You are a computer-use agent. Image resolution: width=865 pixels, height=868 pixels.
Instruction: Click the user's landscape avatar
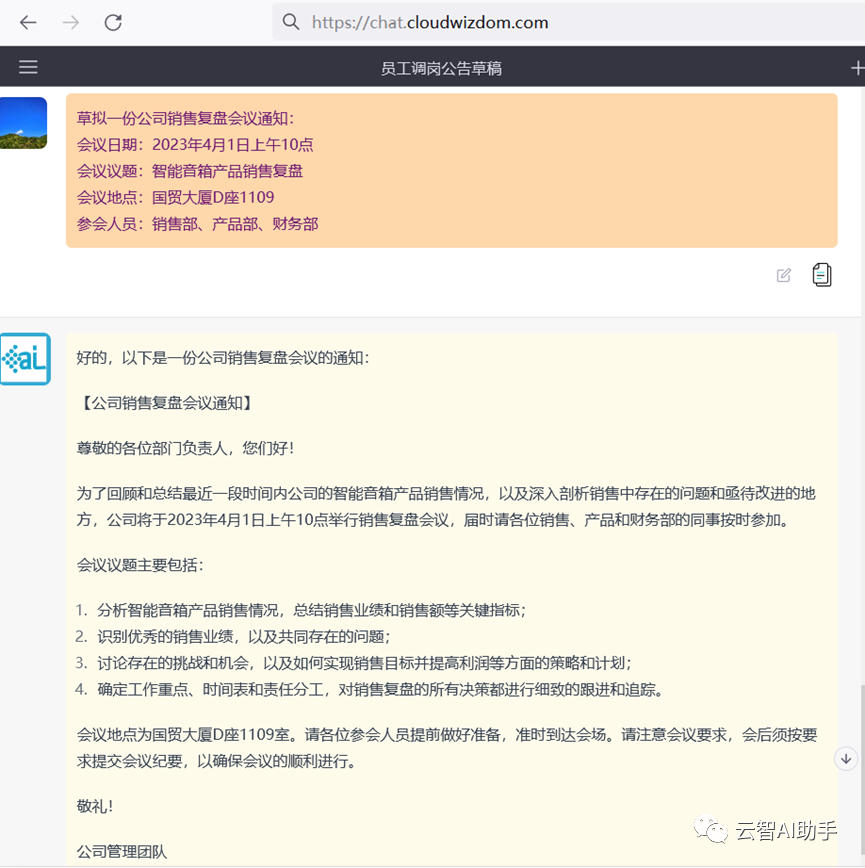[x=23, y=123]
